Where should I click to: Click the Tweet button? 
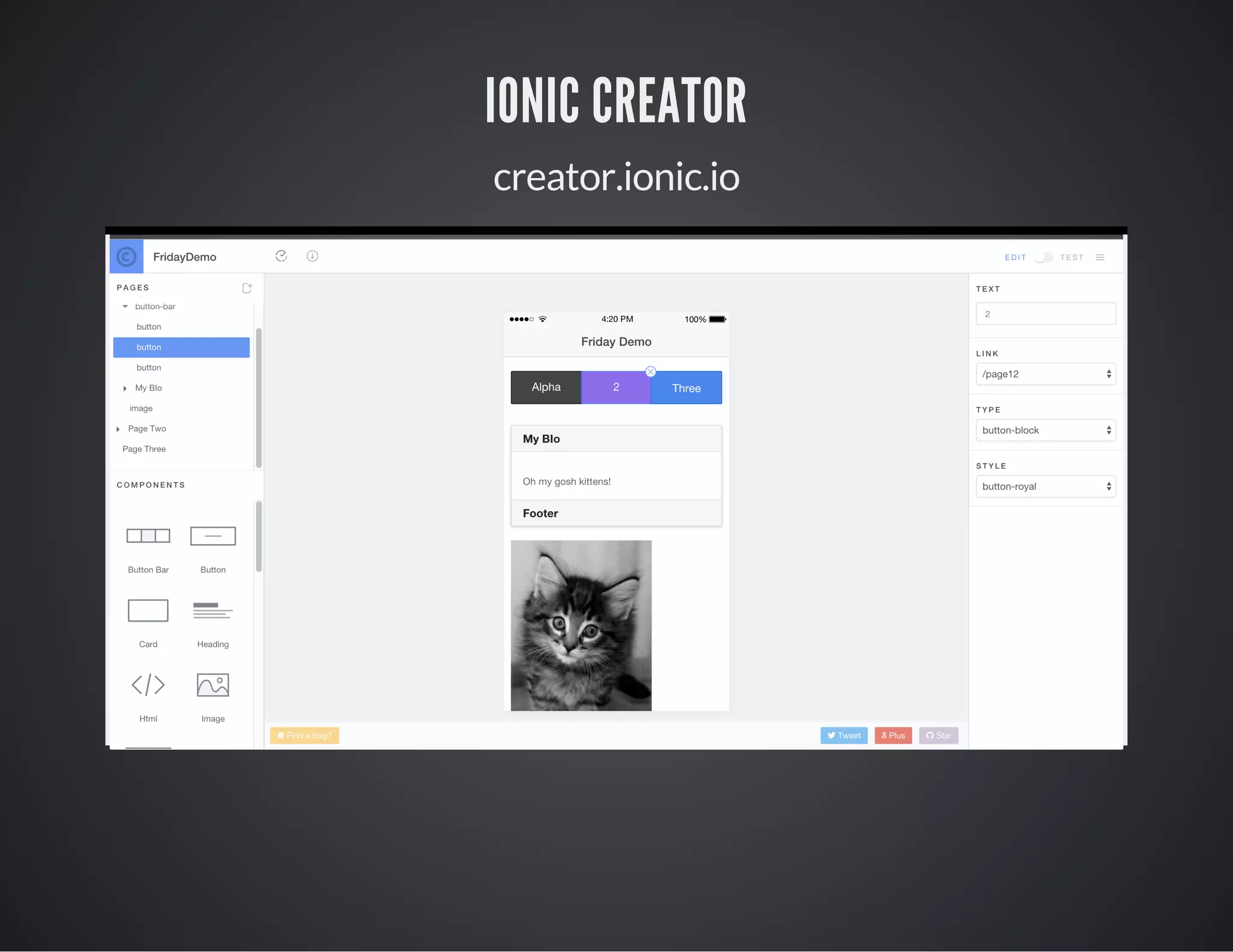point(844,736)
